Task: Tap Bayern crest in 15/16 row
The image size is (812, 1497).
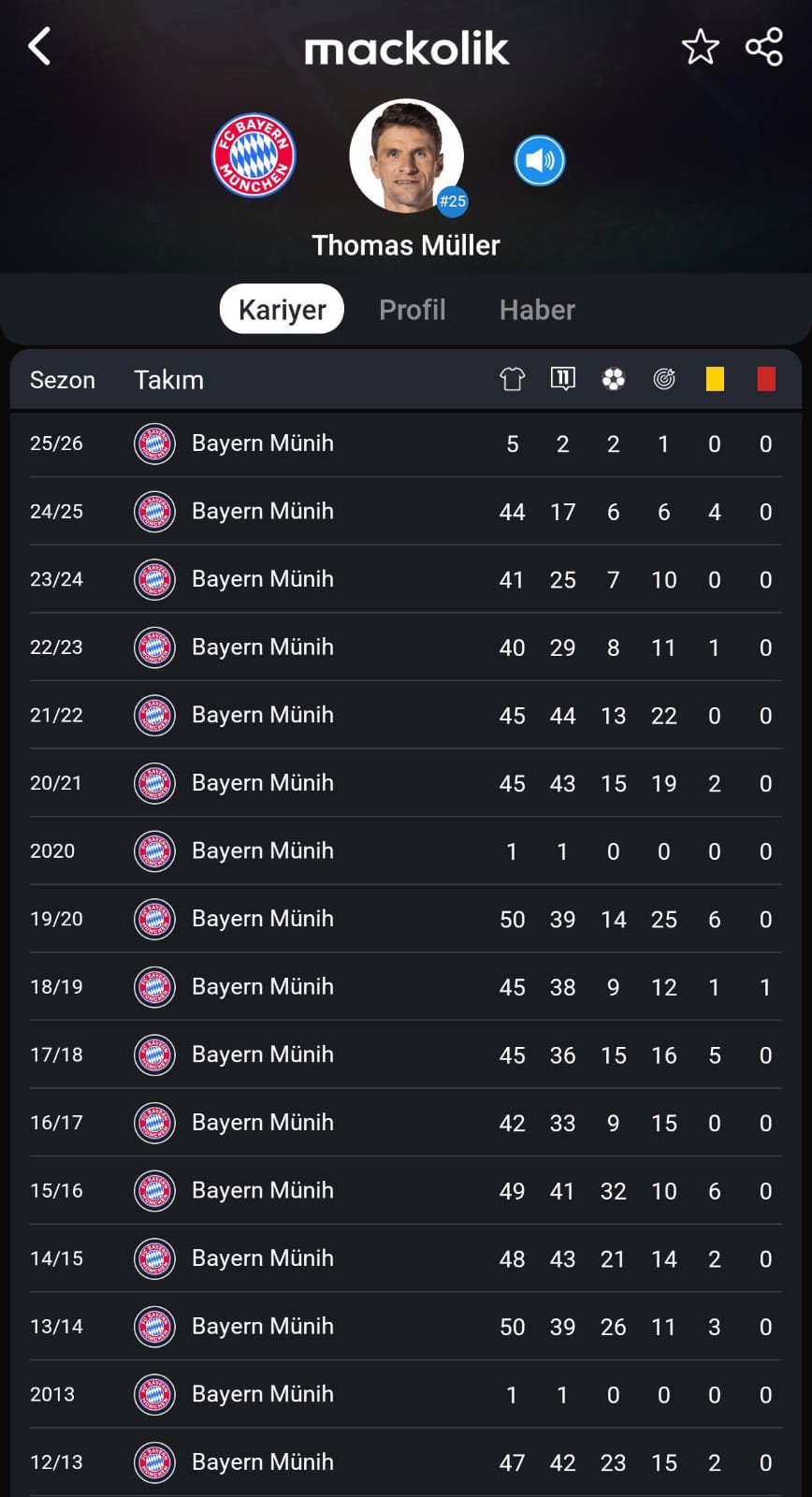Action: click(154, 1191)
